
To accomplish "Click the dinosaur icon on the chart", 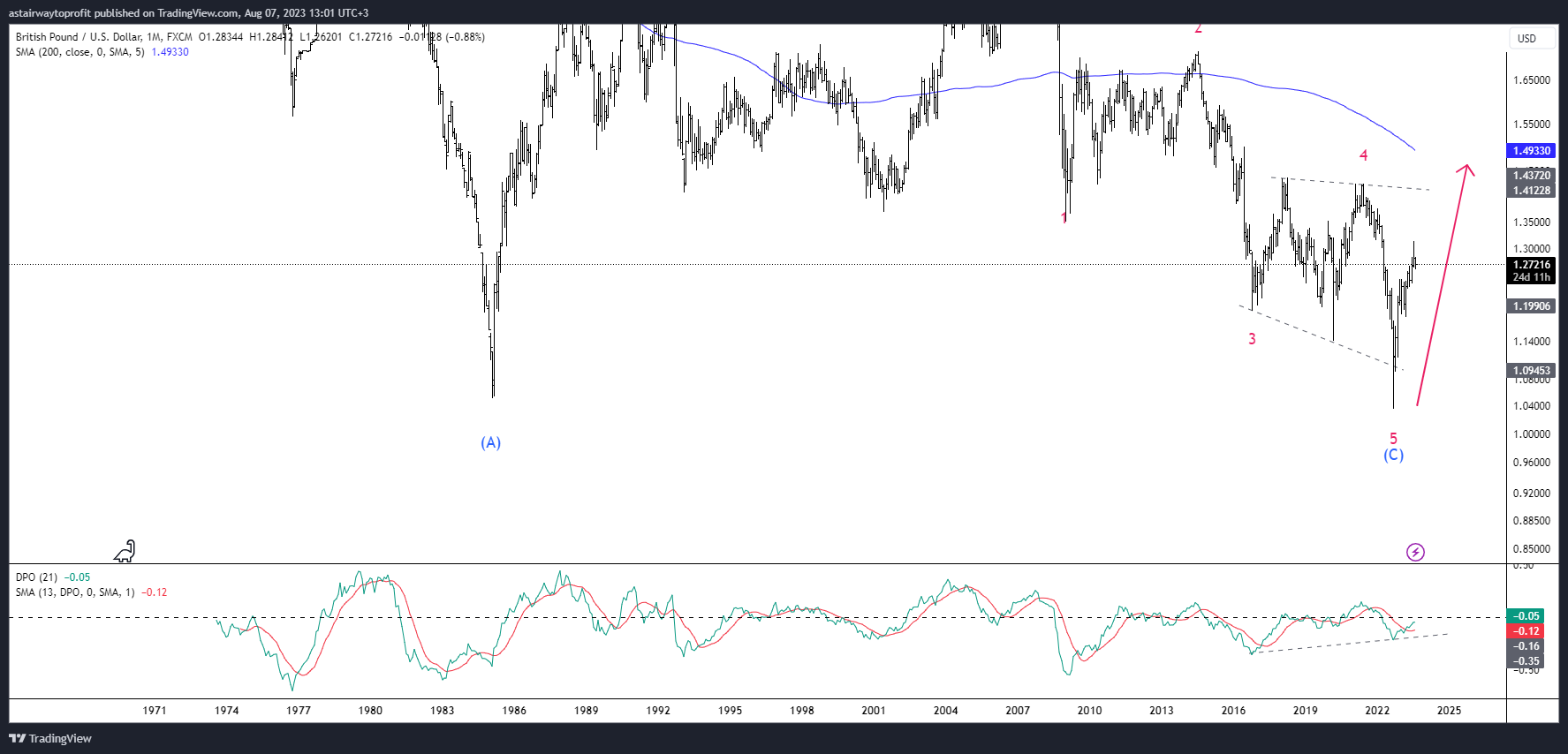I will click(125, 552).
